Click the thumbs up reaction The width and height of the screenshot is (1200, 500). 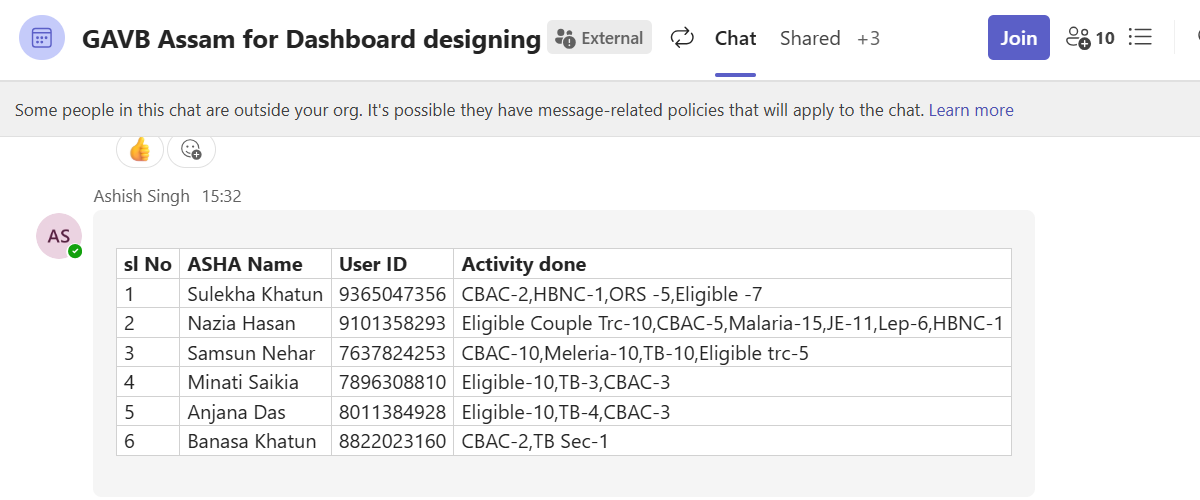tap(139, 150)
